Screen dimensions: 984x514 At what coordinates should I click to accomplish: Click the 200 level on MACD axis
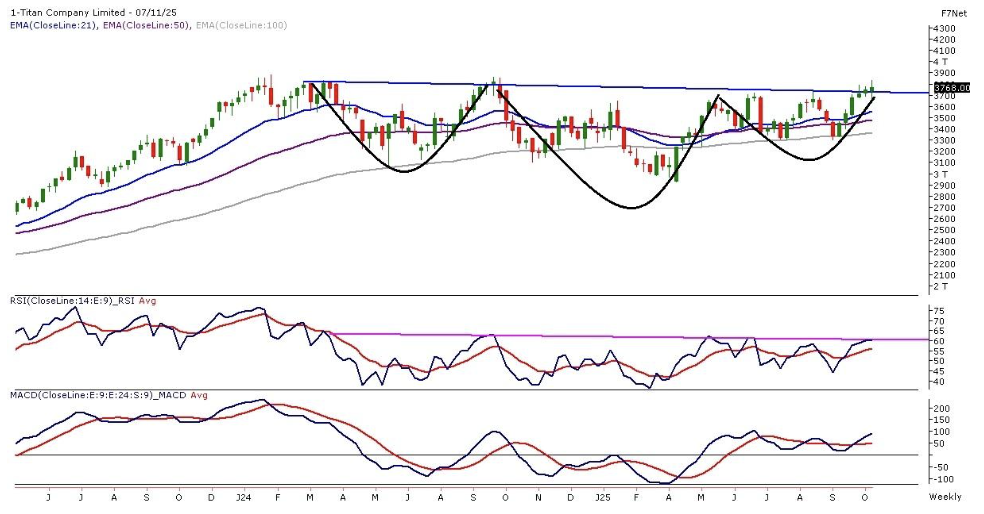click(x=941, y=409)
